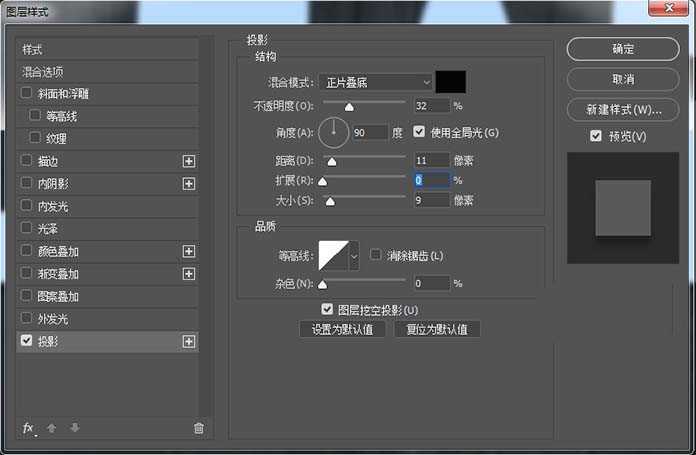Click the angle value field showing 90
The height and width of the screenshot is (455, 696).
(x=370, y=133)
